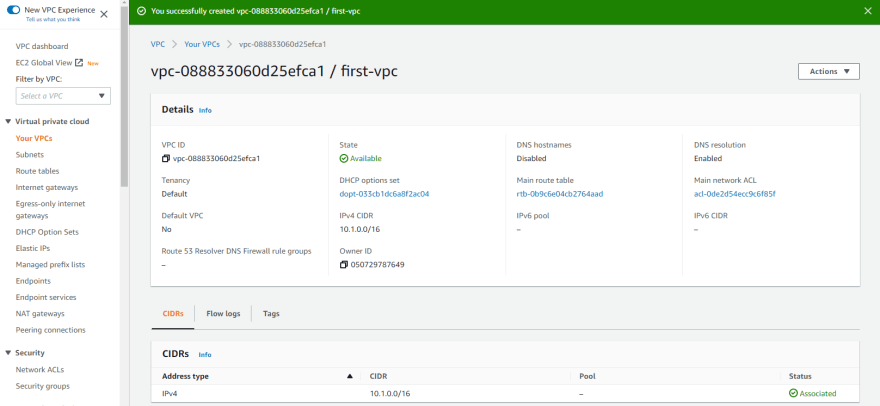Image resolution: width=880 pixels, height=406 pixels.
Task: Sort by Address type using triangle icon
Action: coord(350,376)
